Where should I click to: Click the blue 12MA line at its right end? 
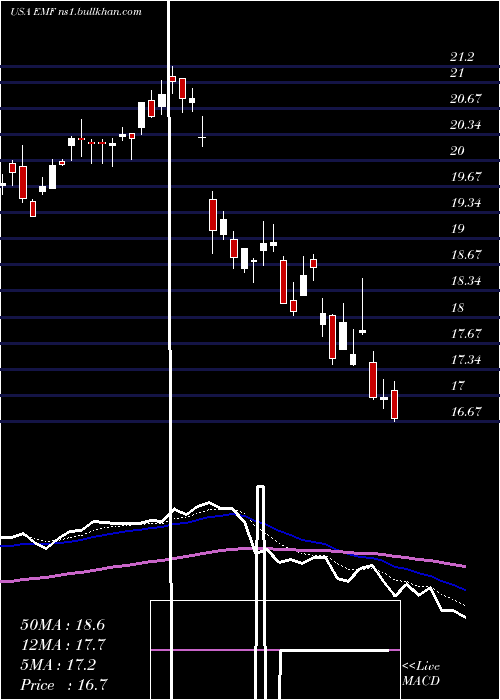(463, 589)
